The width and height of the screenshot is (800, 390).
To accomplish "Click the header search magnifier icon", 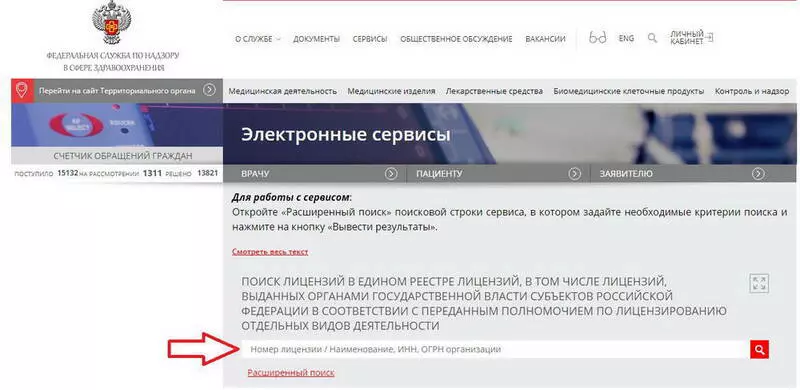I will click(x=652, y=38).
